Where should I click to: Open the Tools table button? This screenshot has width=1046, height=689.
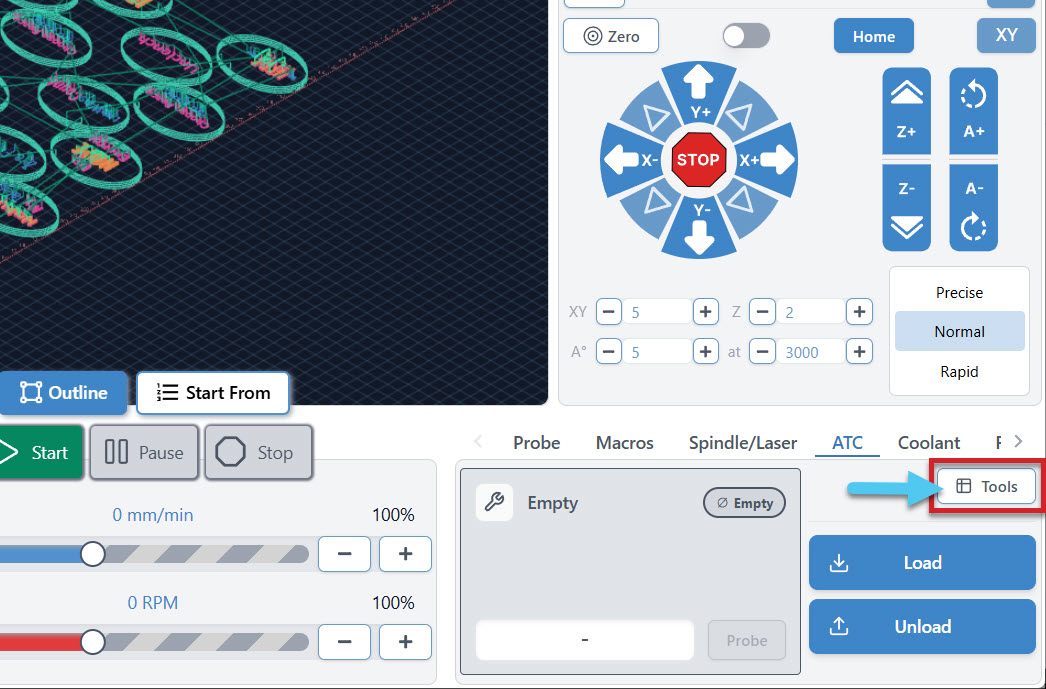click(x=987, y=486)
